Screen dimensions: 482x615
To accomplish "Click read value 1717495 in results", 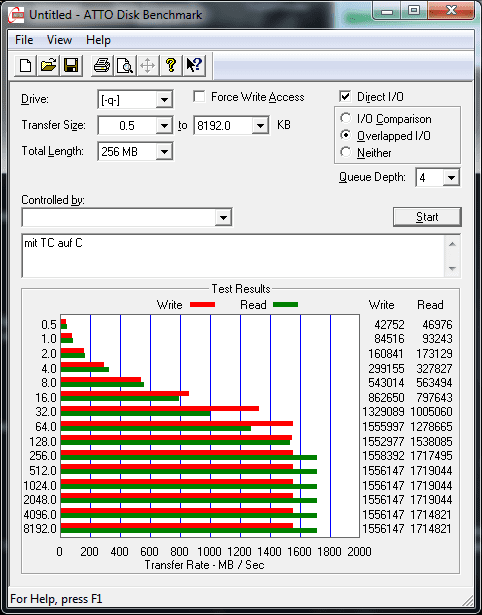I will click(431, 456).
